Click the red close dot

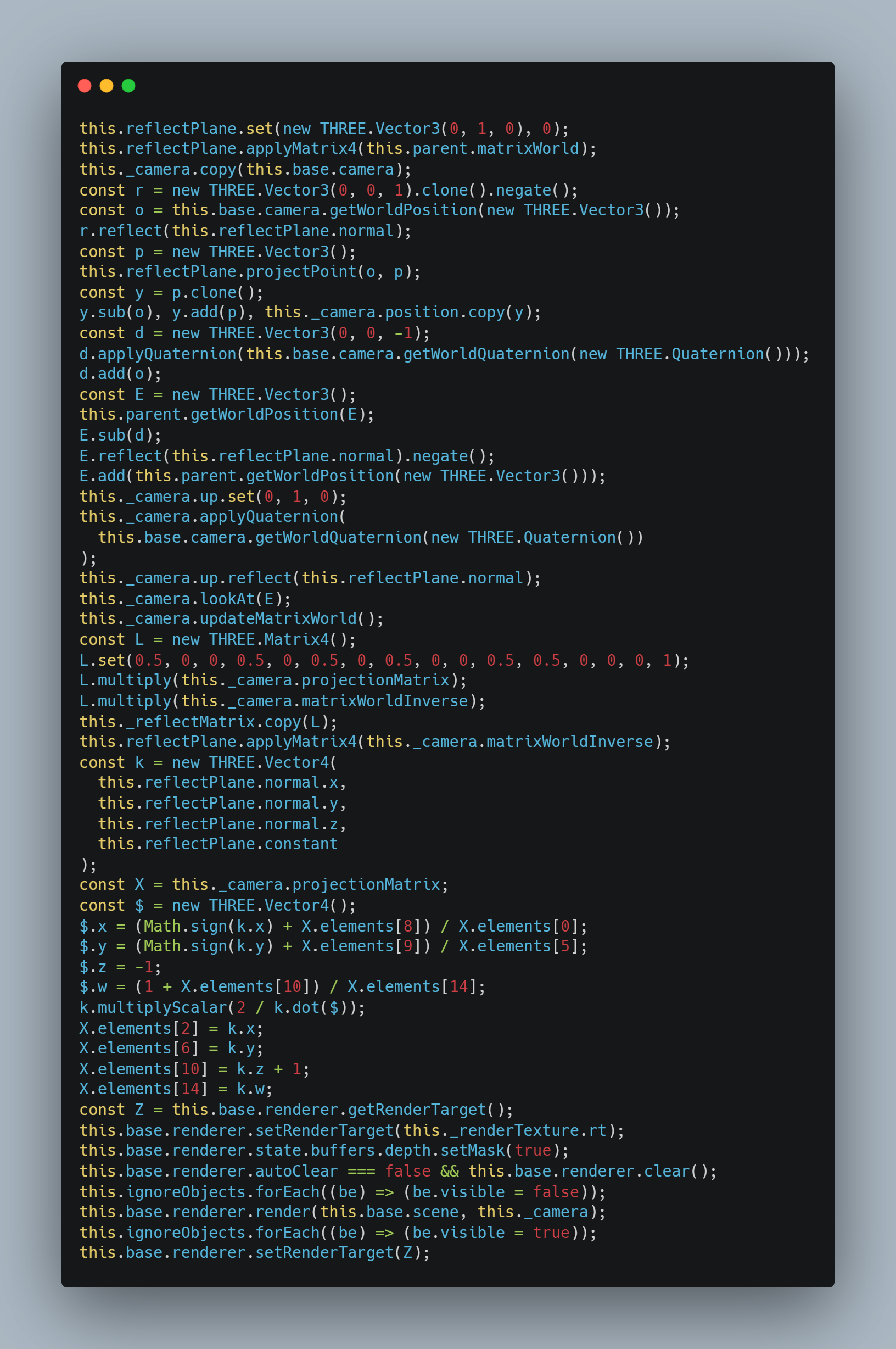(85, 86)
